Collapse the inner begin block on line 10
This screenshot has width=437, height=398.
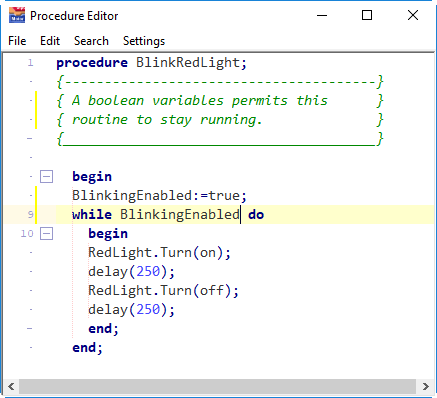point(46,233)
